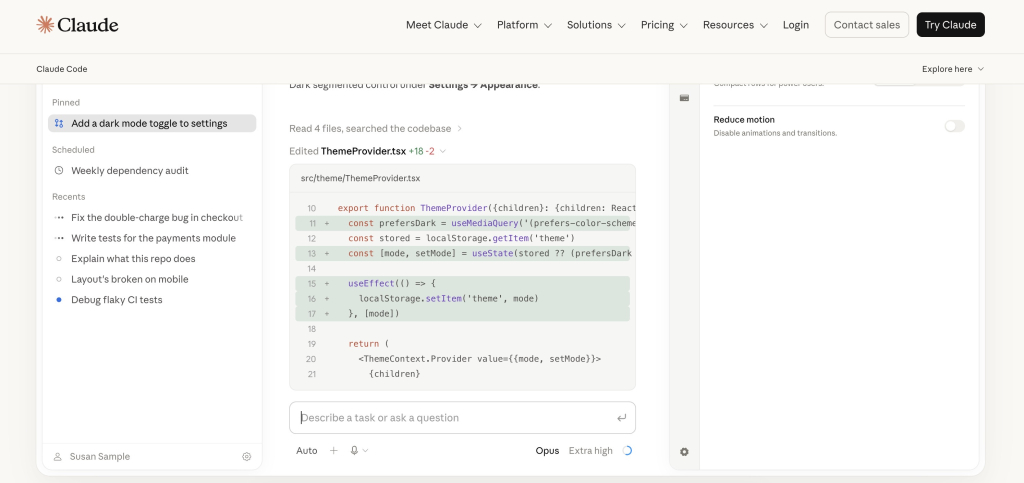Select the Opus model picker
Image resolution: width=1024 pixels, height=483 pixels.
point(547,451)
